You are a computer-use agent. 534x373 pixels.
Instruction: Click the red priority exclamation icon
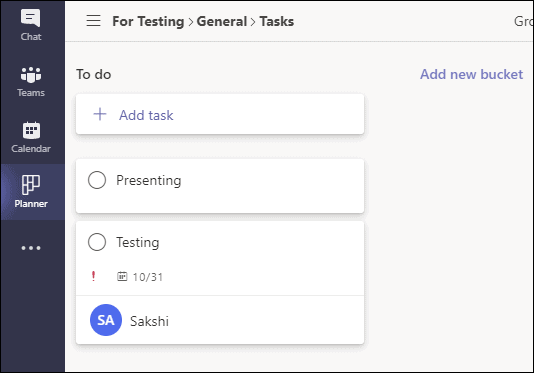pyautogui.click(x=93, y=276)
